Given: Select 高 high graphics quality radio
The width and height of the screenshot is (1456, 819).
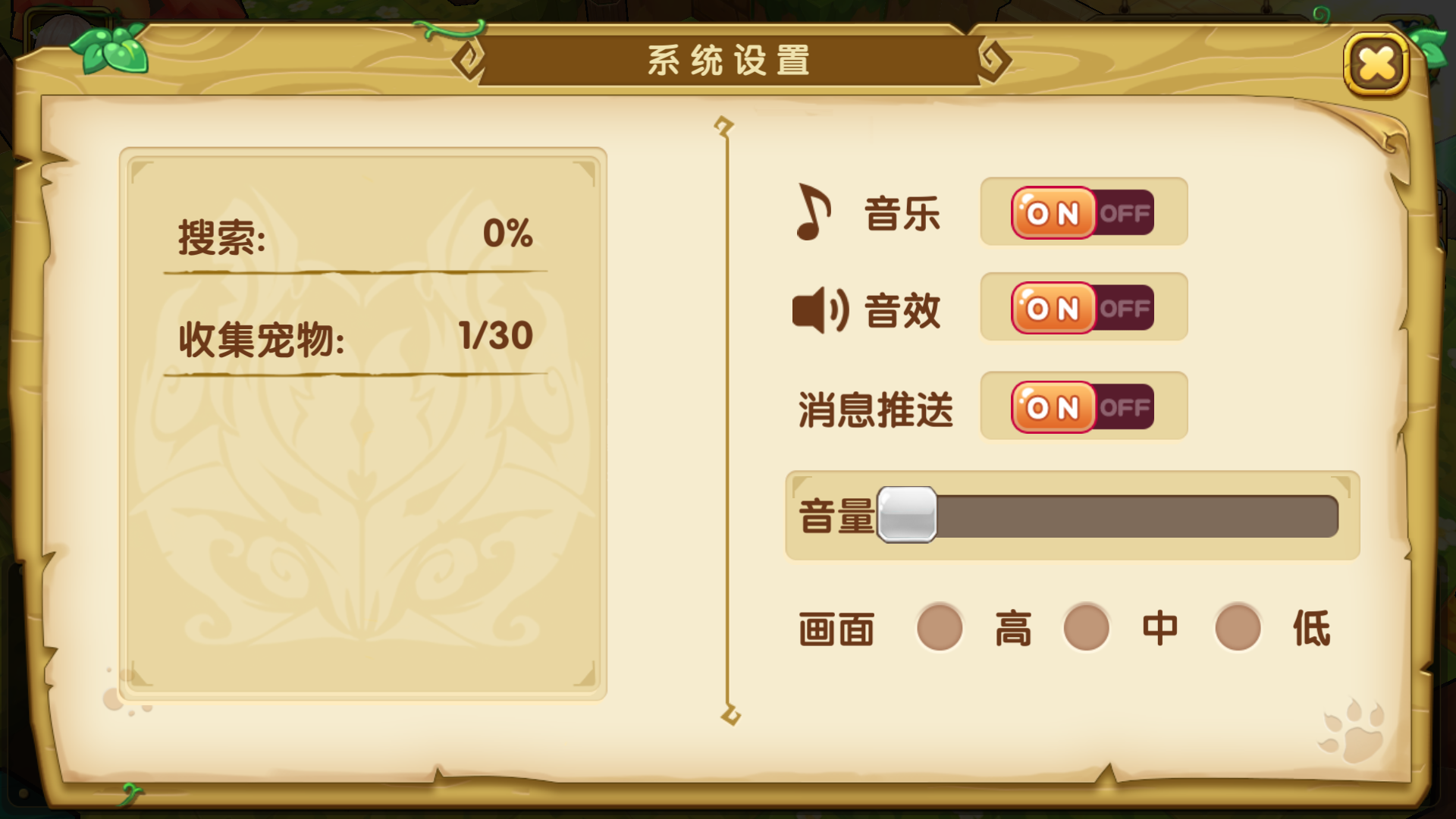Looking at the screenshot, I should pos(940,627).
